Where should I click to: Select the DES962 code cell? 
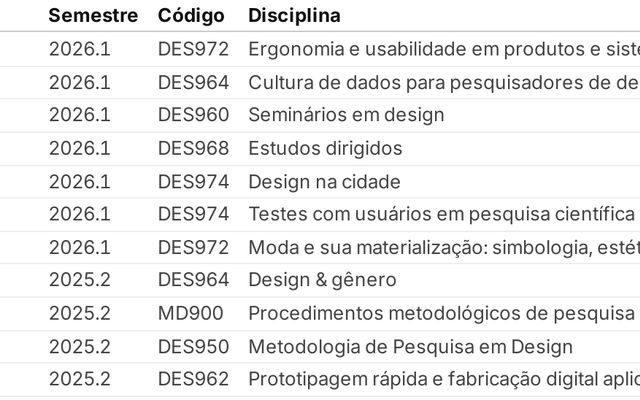point(193,380)
